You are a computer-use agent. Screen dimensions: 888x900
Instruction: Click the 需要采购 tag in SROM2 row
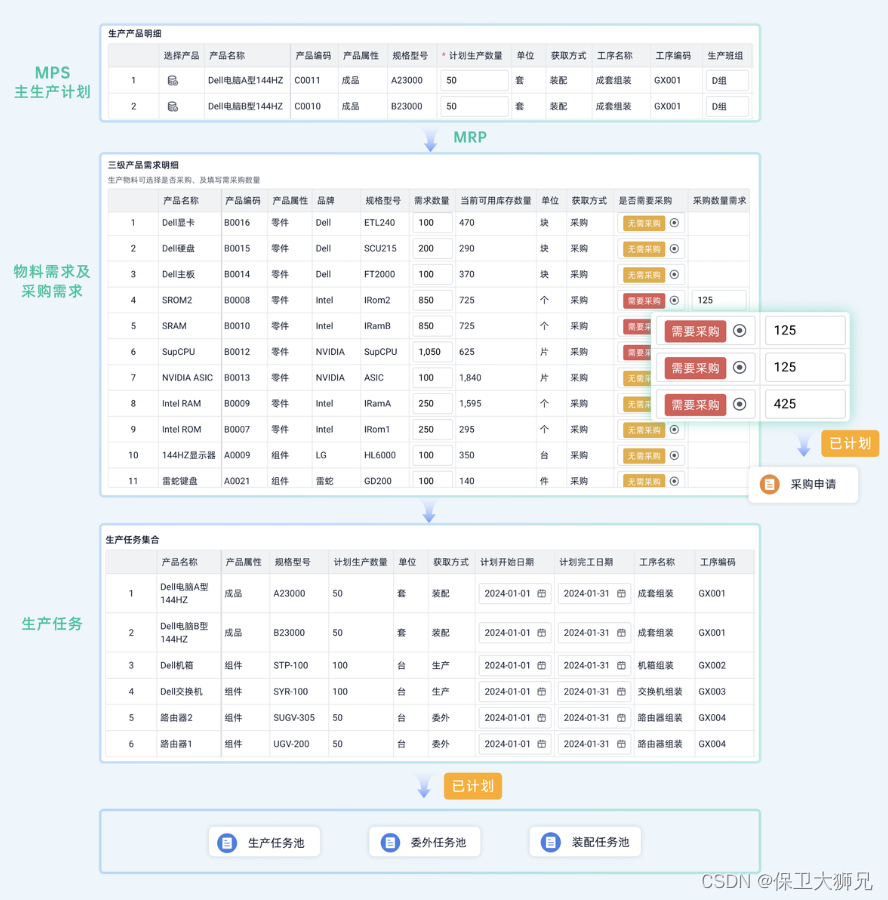[644, 301]
